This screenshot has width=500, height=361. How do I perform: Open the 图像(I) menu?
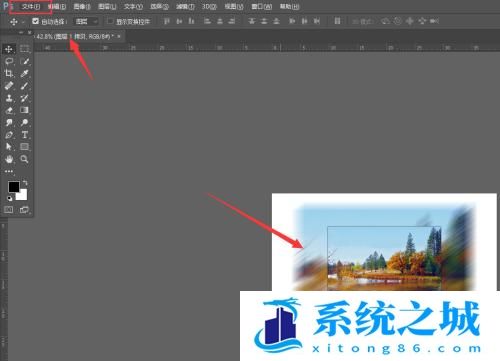(x=82, y=6)
